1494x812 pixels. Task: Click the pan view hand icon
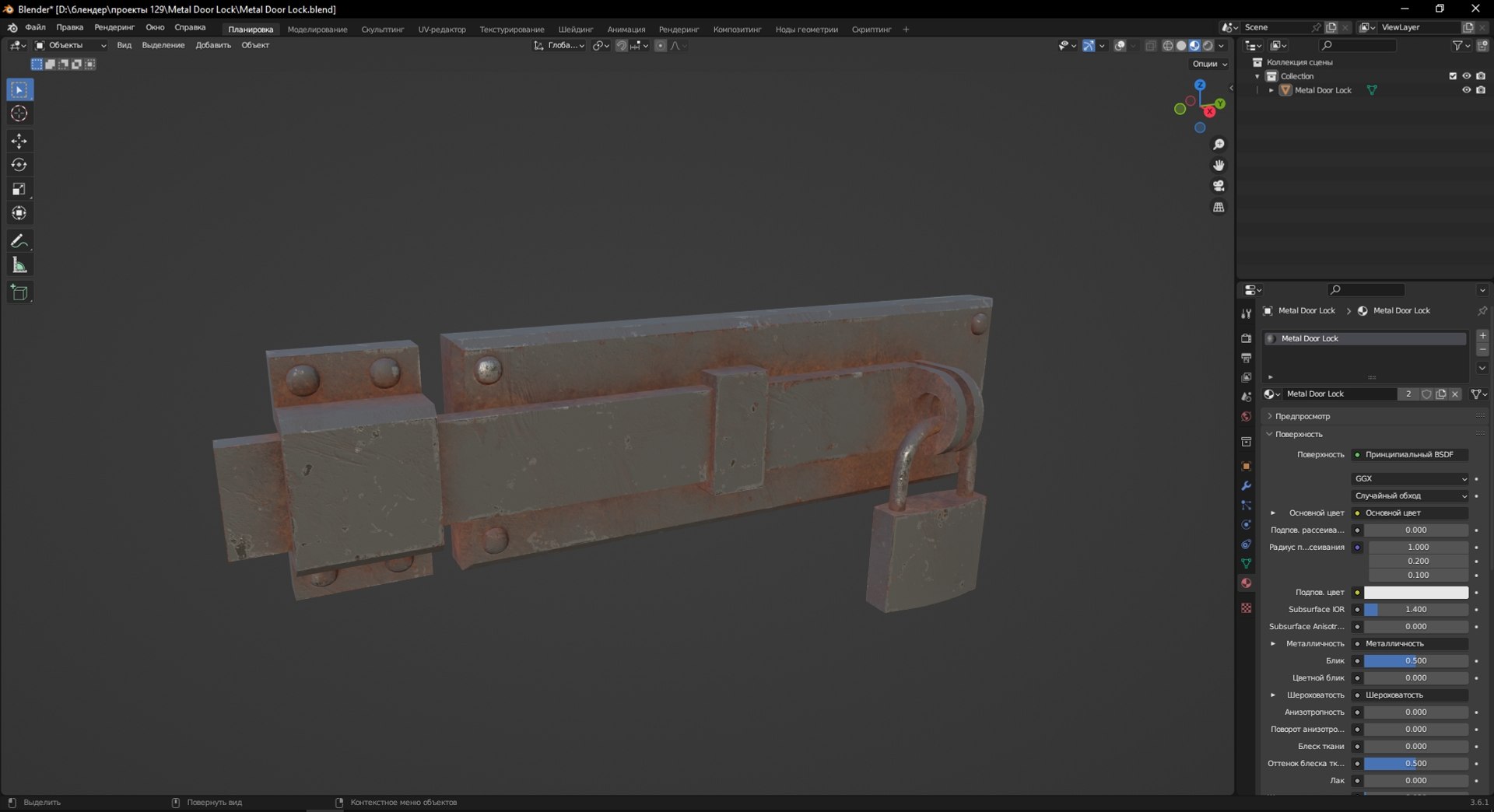coord(1219,165)
